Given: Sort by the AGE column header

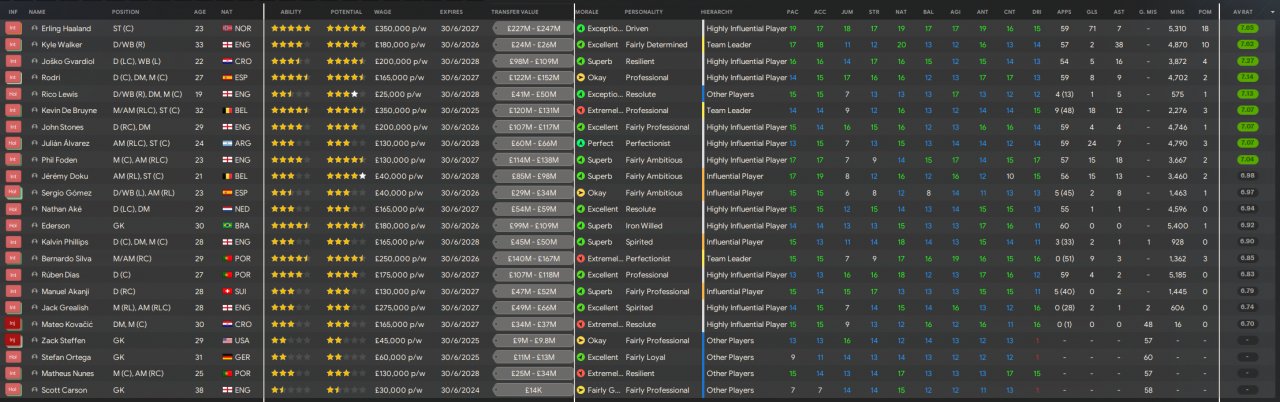Looking at the screenshot, I should (199, 11).
